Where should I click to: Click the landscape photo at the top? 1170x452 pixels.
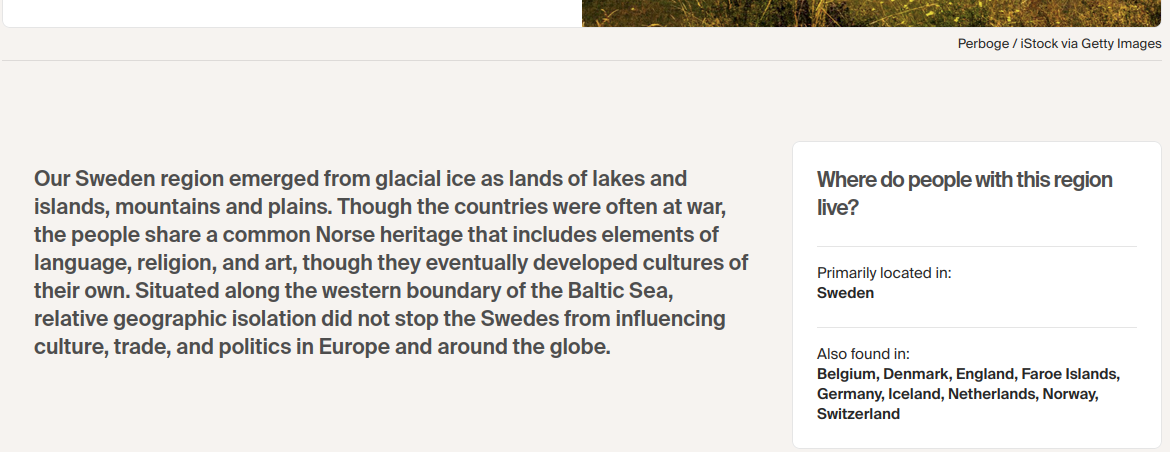click(x=875, y=12)
